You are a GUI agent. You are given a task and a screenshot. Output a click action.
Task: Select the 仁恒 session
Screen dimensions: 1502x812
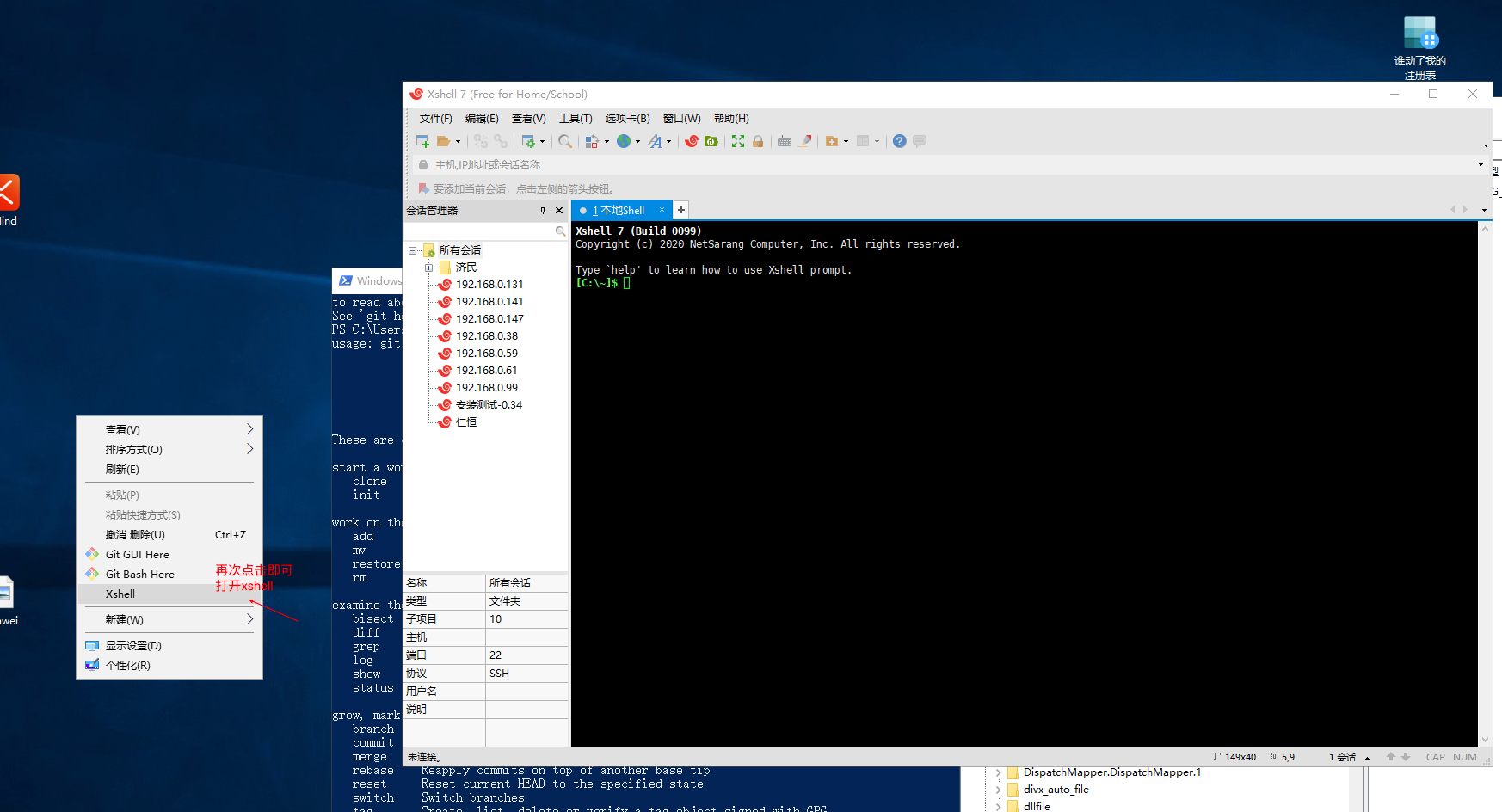point(466,422)
